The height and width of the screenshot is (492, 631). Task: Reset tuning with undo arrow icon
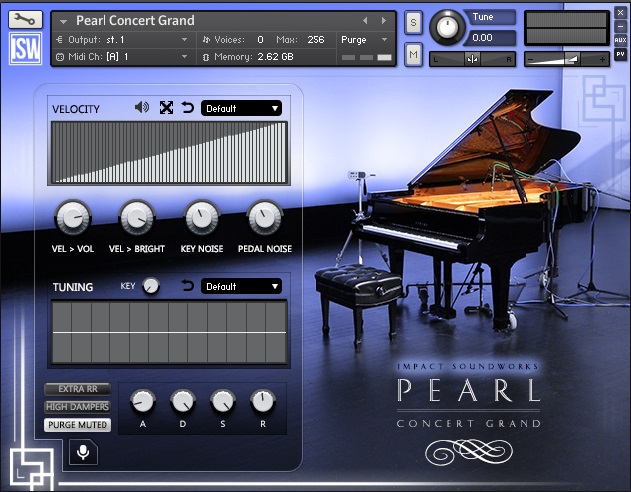pos(187,287)
